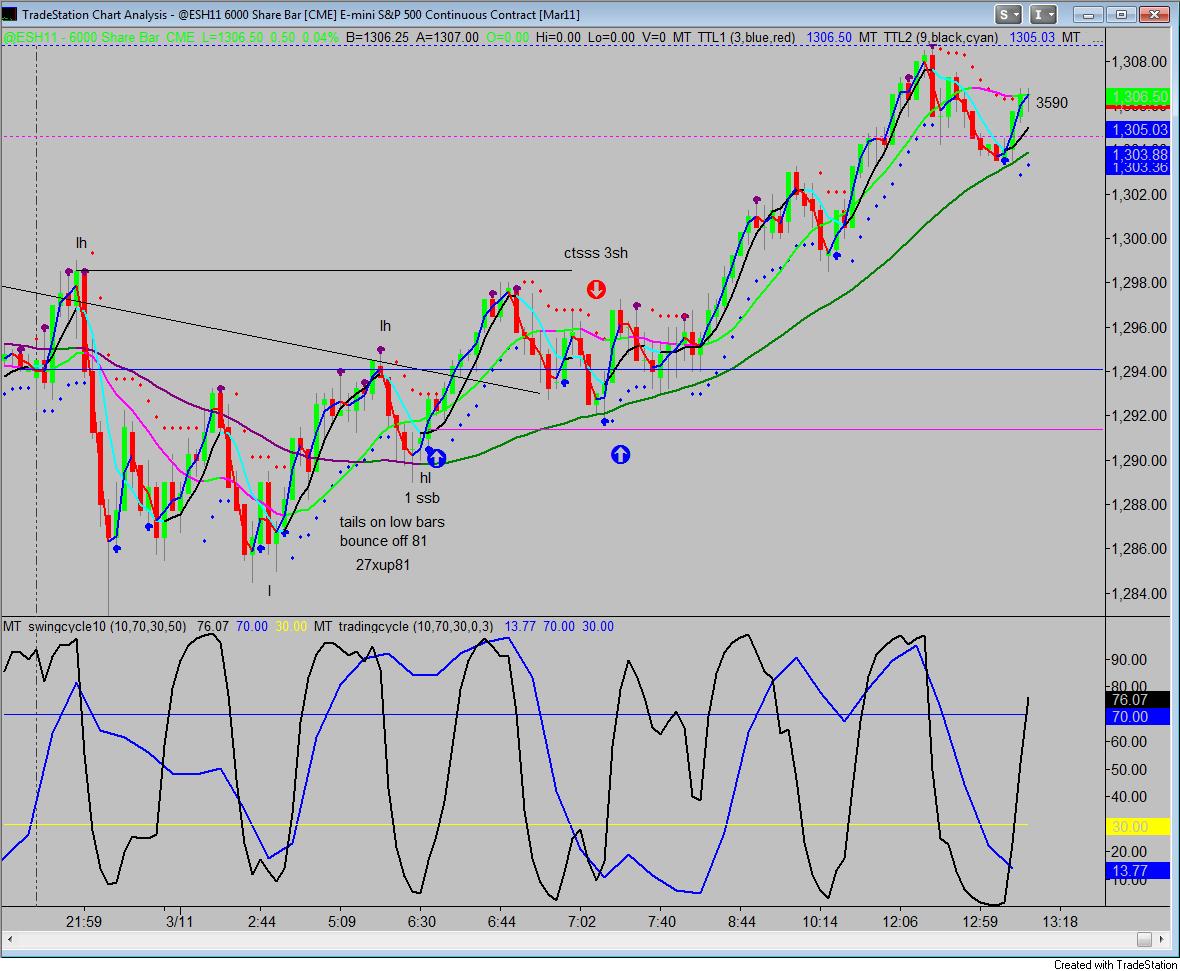Click the blue 13.77 tradingcycle value tag

pyautogui.click(x=1137, y=871)
